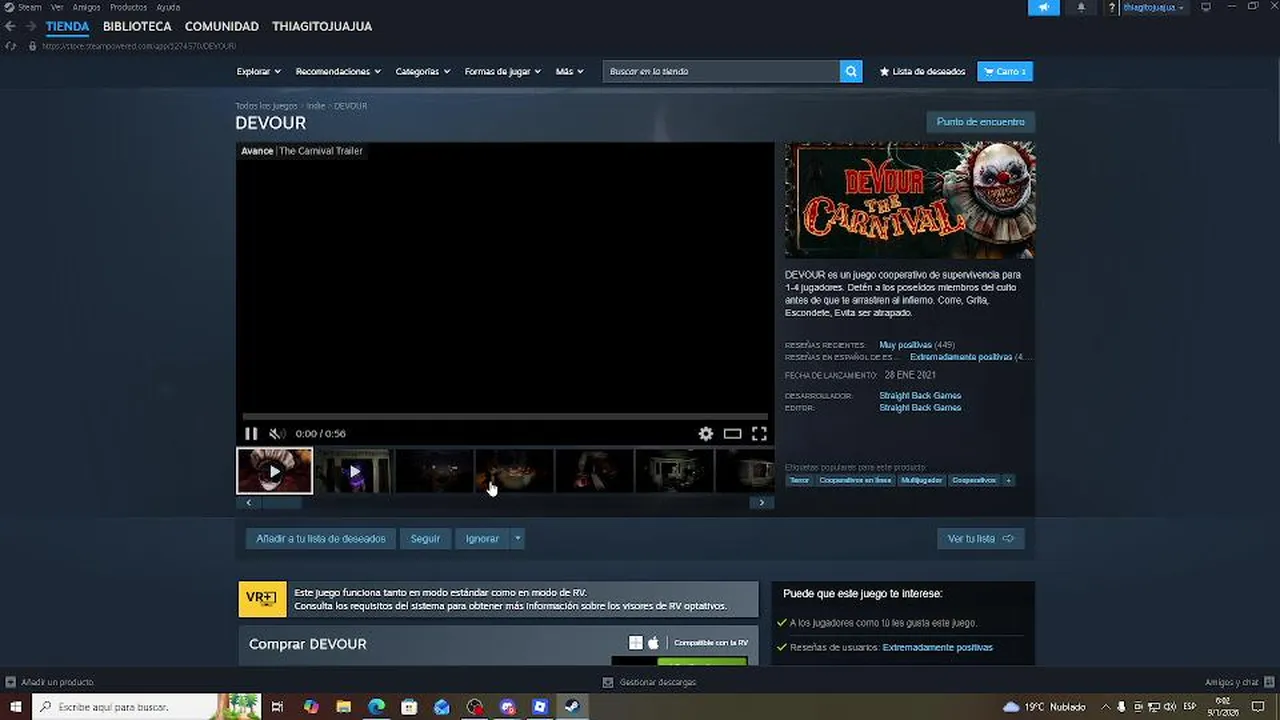Show hidden system tray icons chevron
Image resolution: width=1280 pixels, height=720 pixels.
(x=1106, y=707)
